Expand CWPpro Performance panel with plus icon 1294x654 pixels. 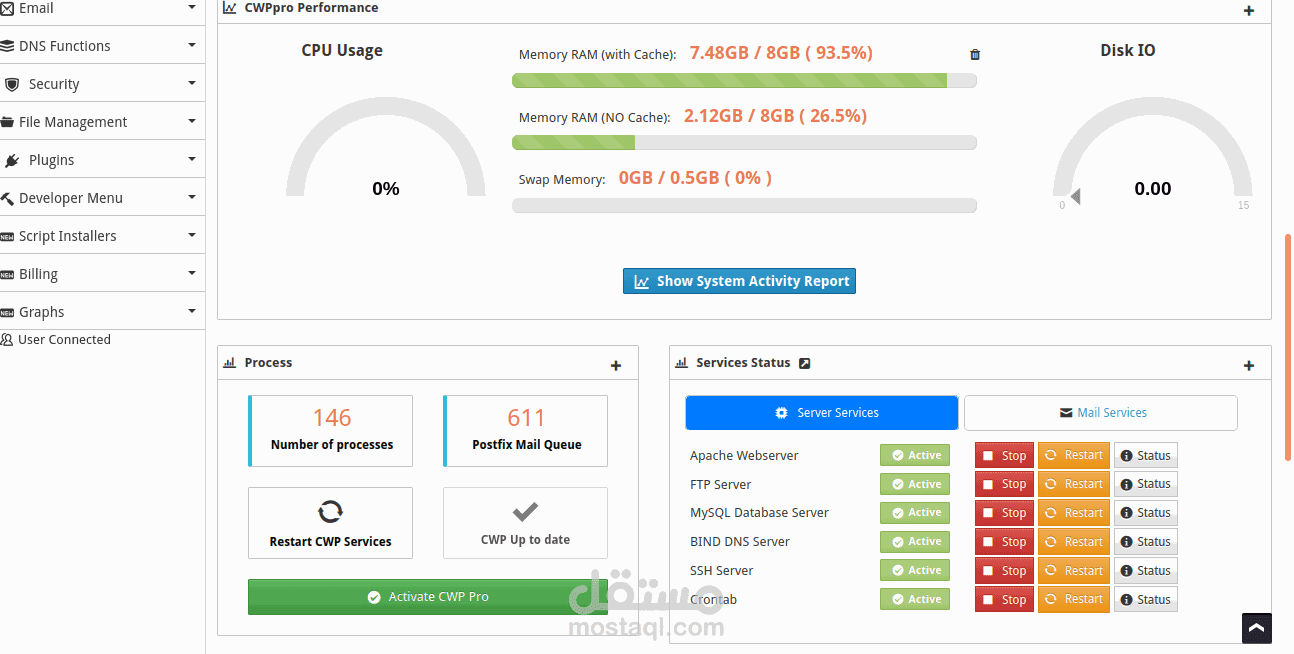[x=1249, y=11]
